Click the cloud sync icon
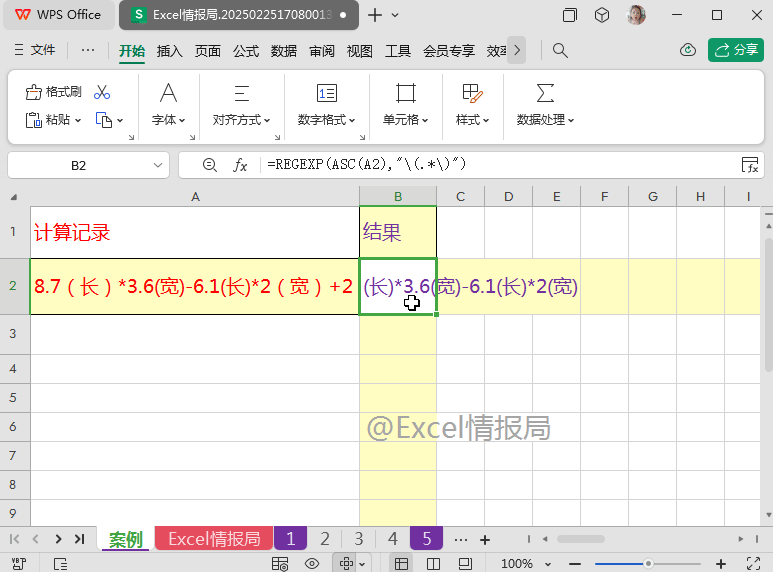 pos(687,50)
